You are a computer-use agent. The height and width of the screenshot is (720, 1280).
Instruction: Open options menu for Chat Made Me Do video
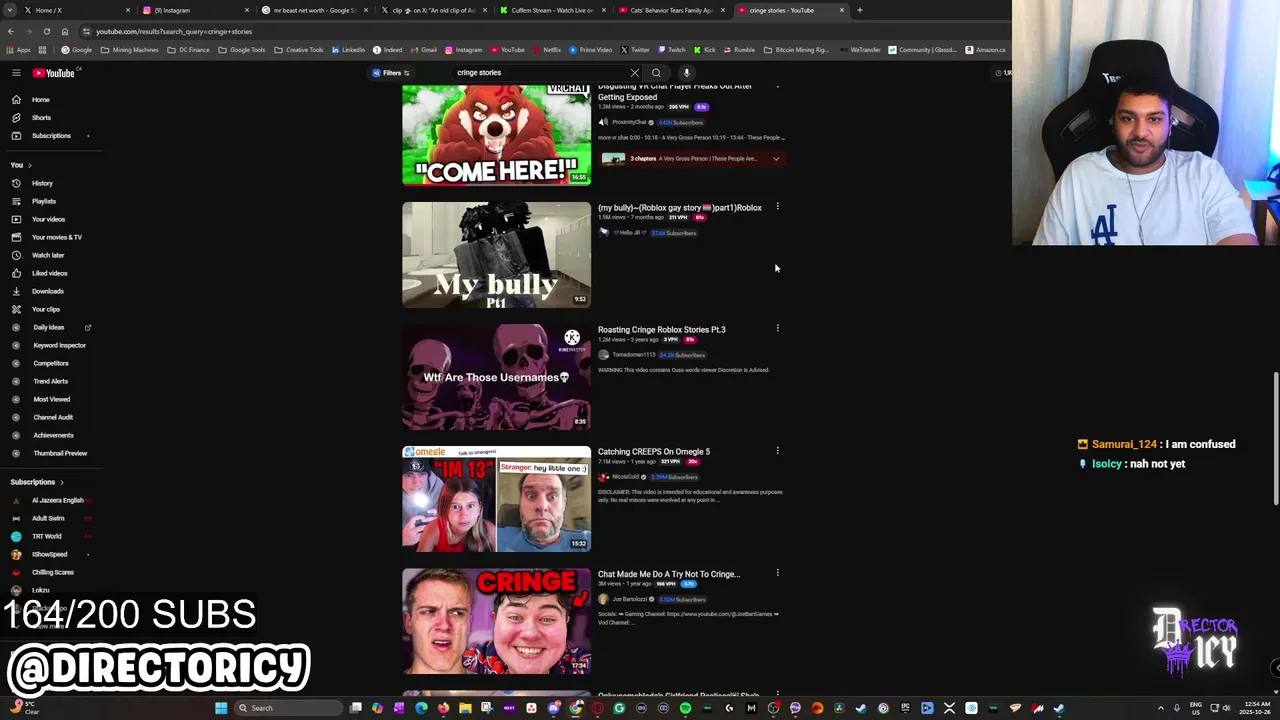point(777,573)
